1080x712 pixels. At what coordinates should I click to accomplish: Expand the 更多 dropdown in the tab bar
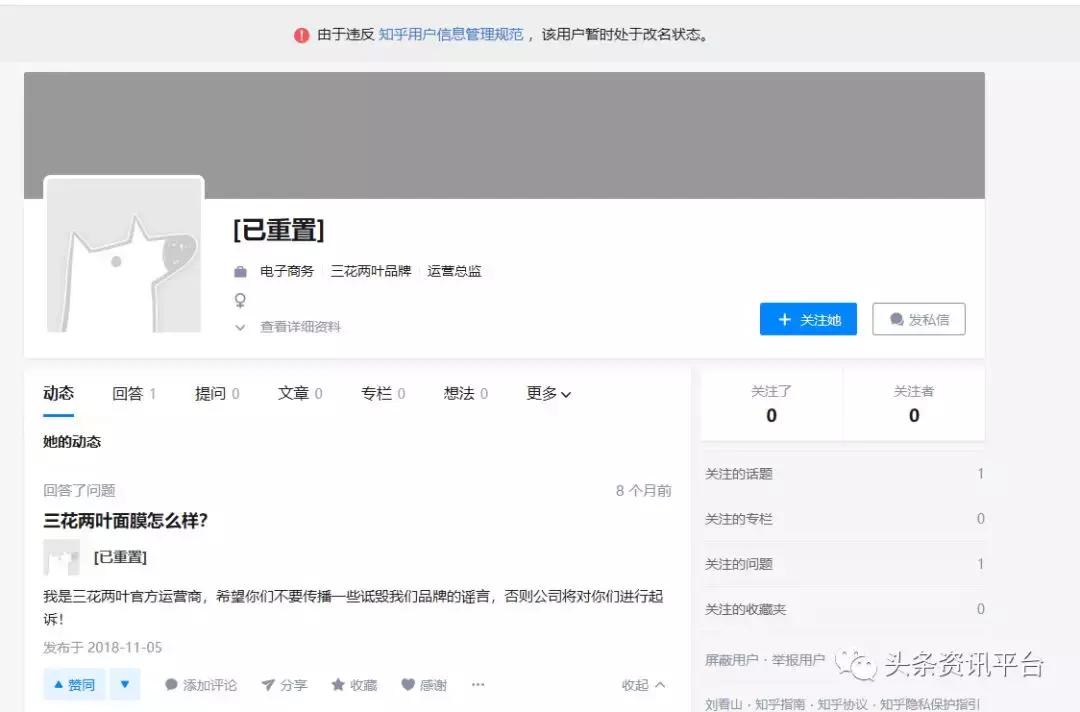tap(547, 393)
